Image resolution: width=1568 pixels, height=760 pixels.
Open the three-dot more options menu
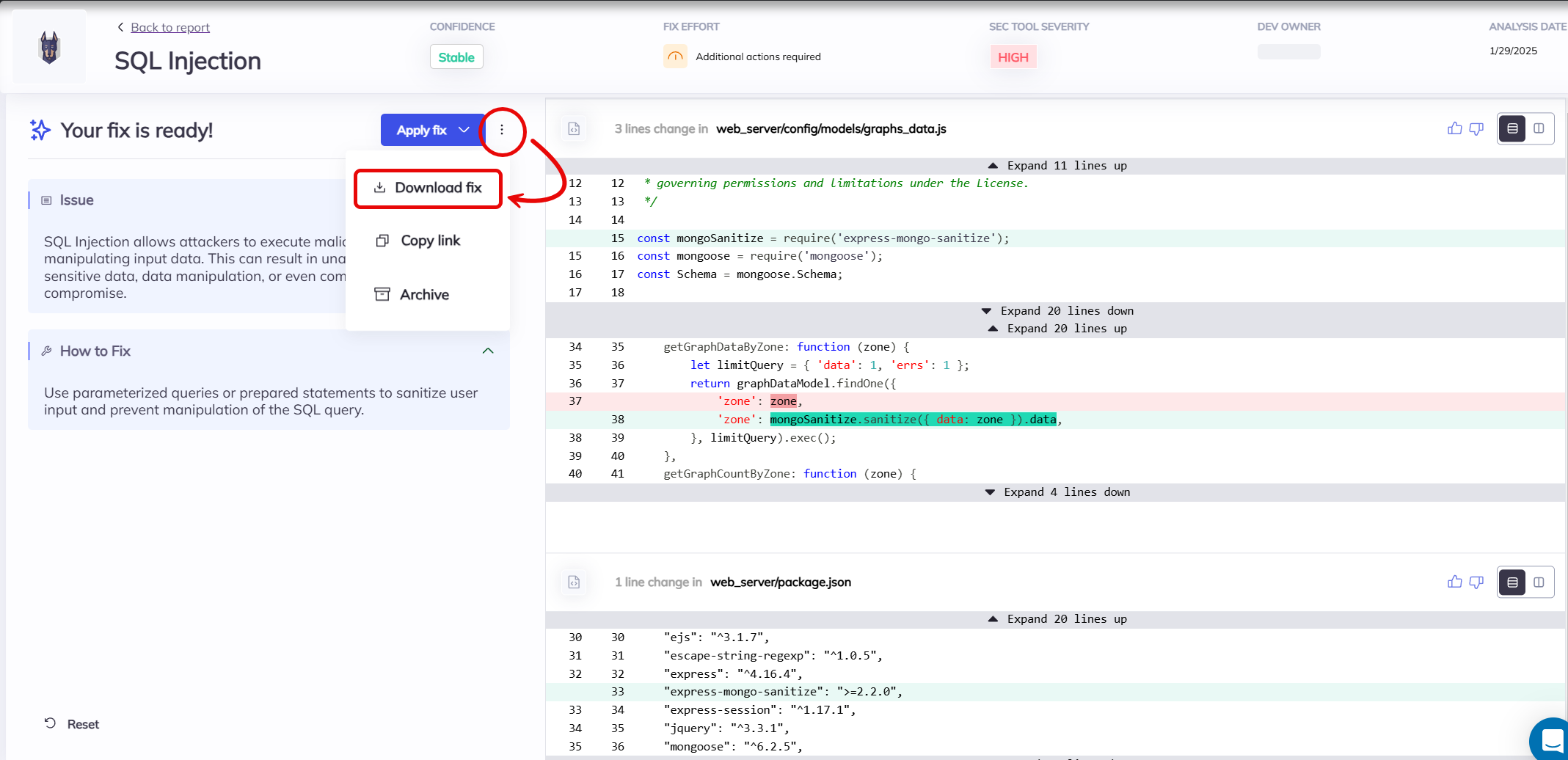pos(502,130)
